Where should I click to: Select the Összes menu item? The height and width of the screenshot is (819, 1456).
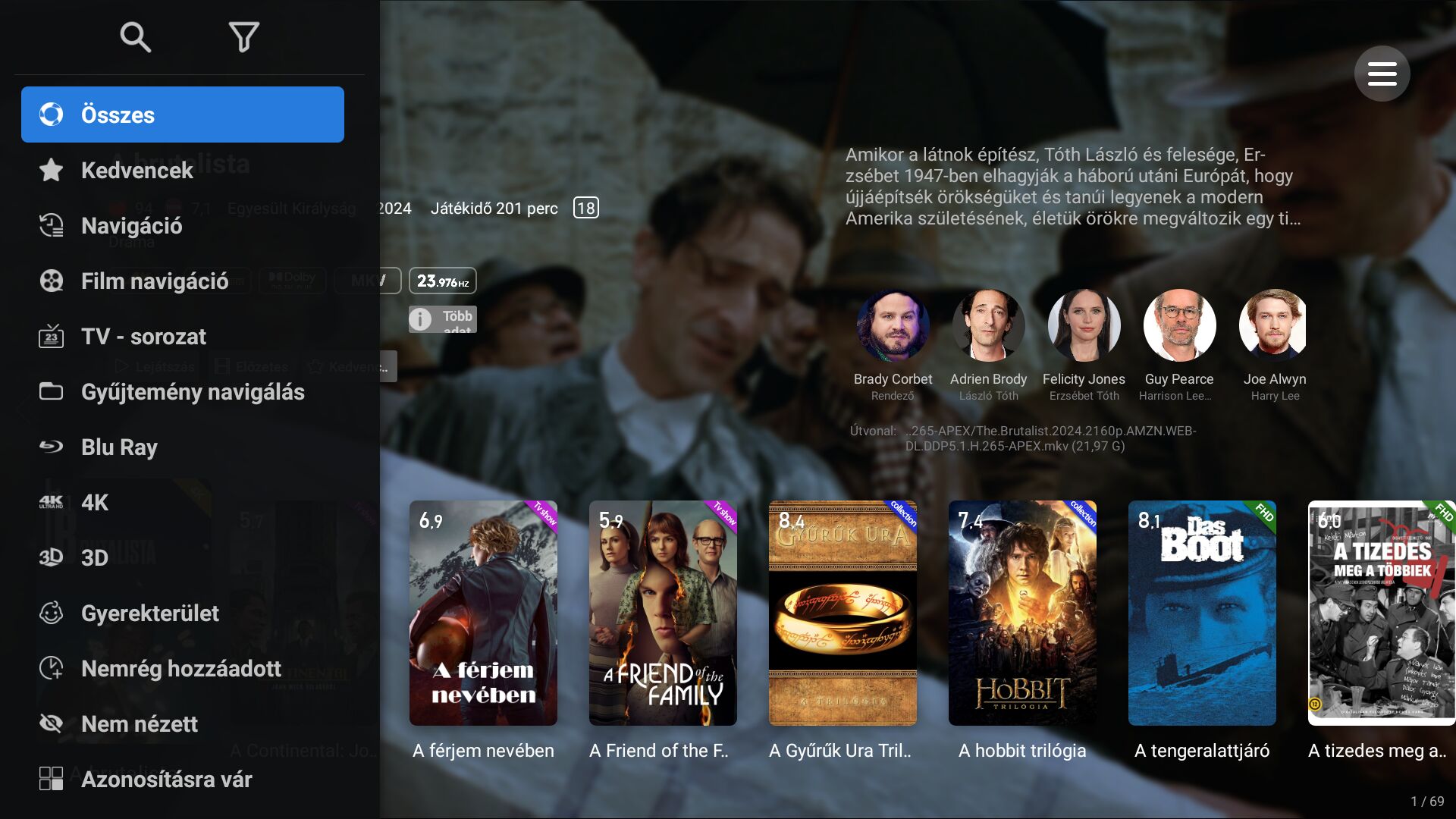(183, 115)
